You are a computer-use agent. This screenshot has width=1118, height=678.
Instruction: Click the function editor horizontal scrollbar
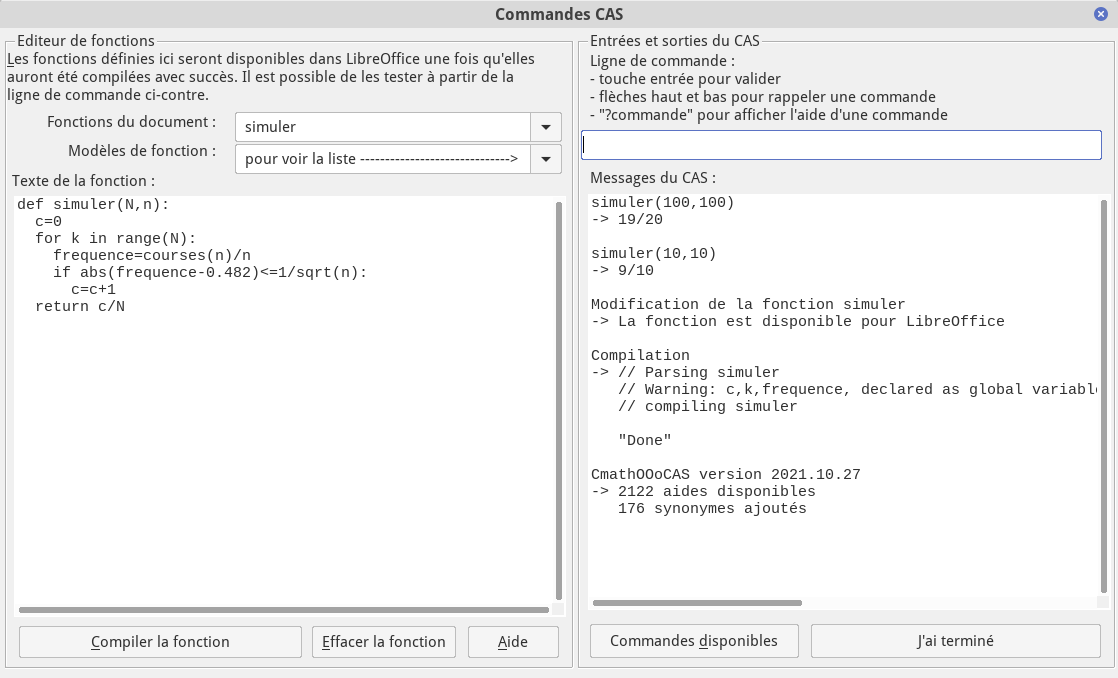284,609
